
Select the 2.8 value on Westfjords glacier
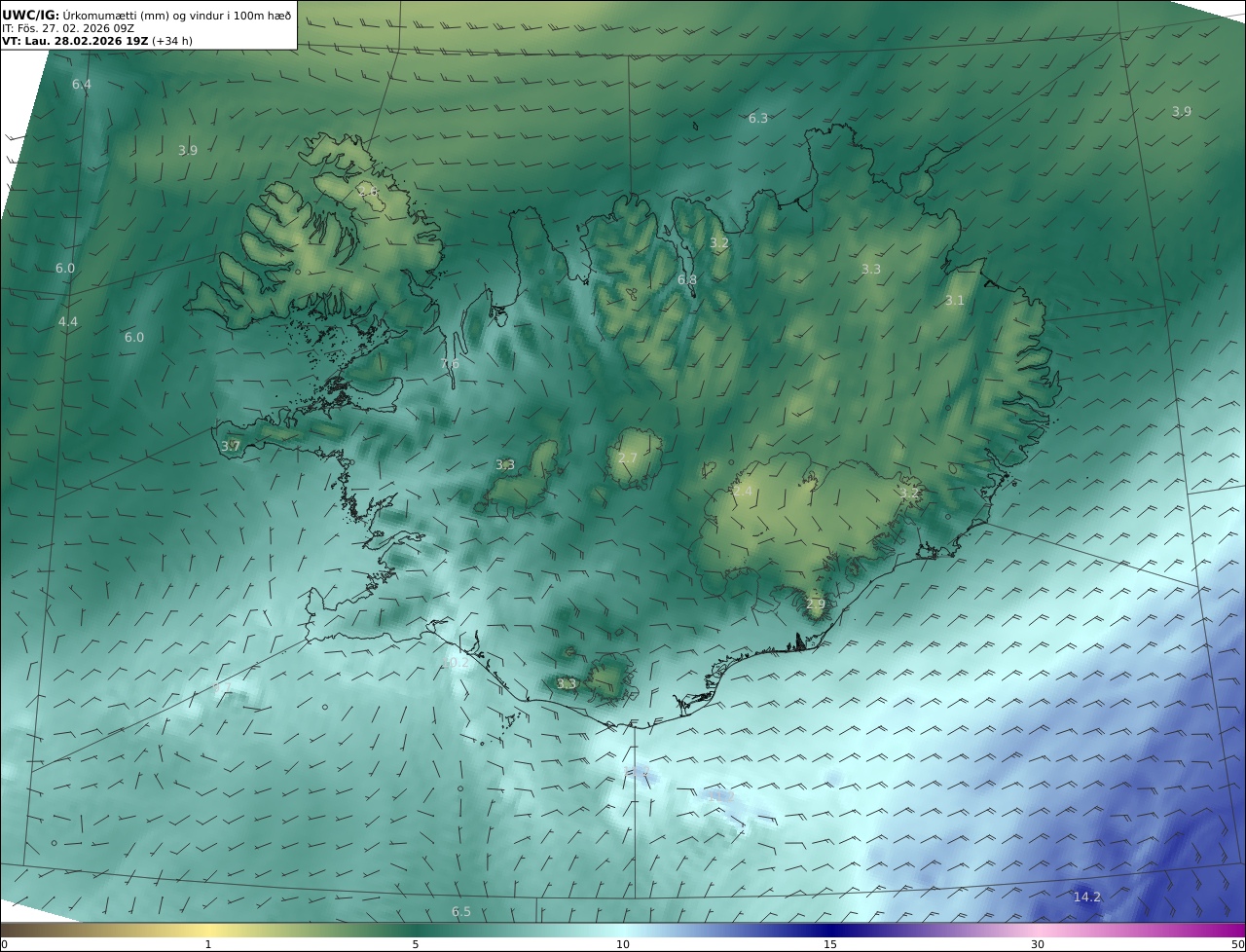click(368, 192)
